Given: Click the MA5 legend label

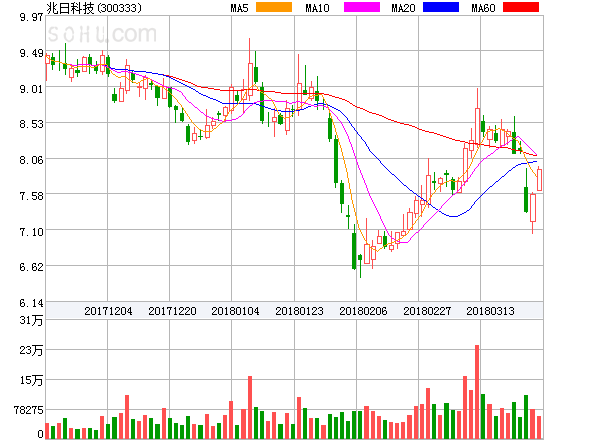Looking at the screenshot, I should 240,8.
